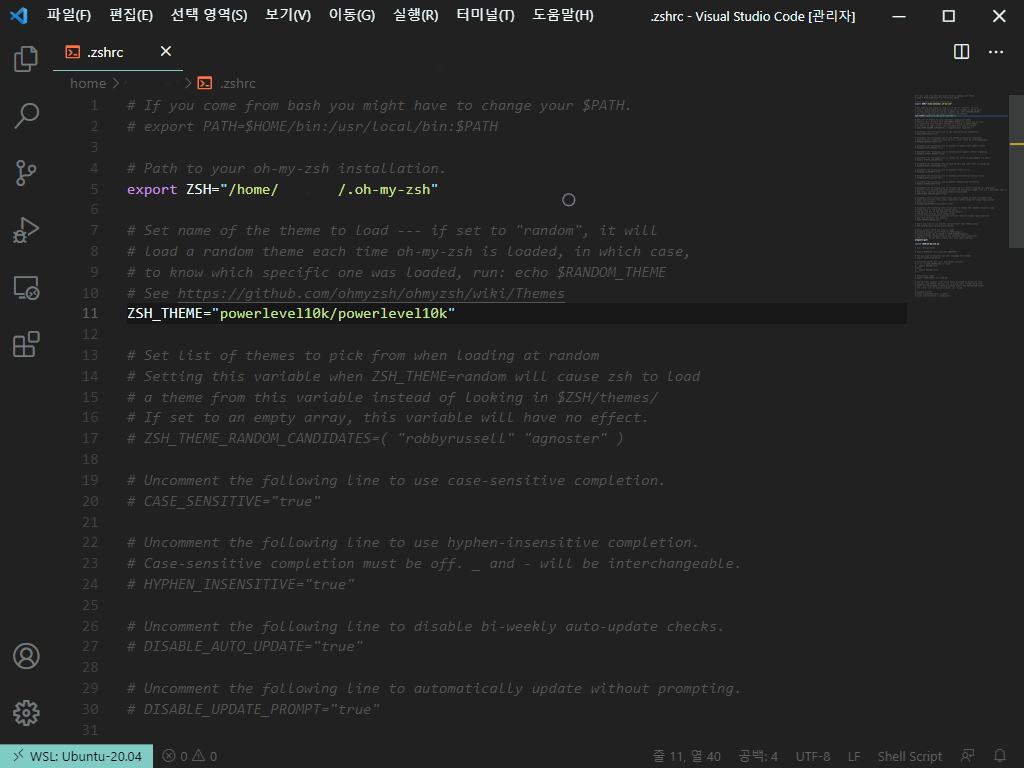Viewport: 1024px width, 768px height.
Task: Select the .zshrc editor tab
Action: pyautogui.click(x=118, y=52)
